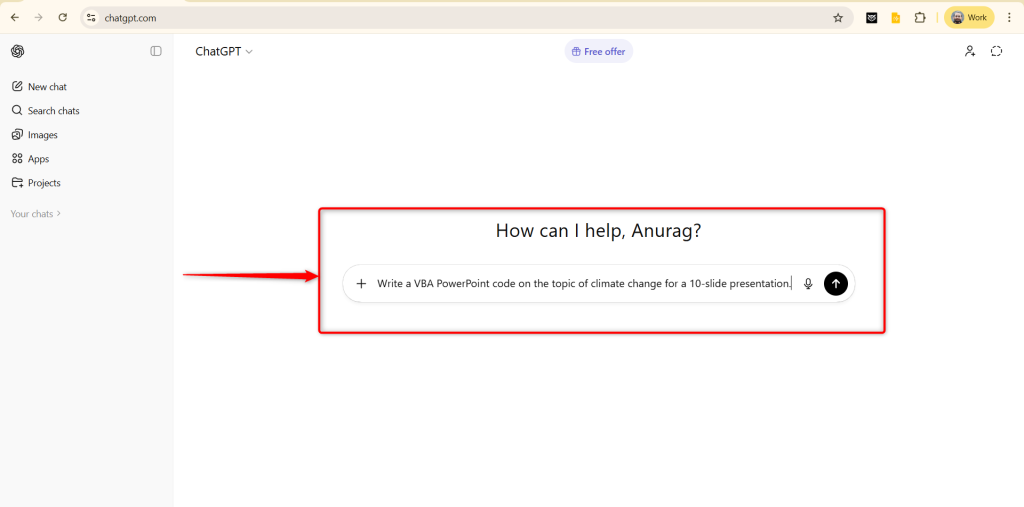Open the yellow extension icon in toolbar
The image size is (1024, 507).
895,18
